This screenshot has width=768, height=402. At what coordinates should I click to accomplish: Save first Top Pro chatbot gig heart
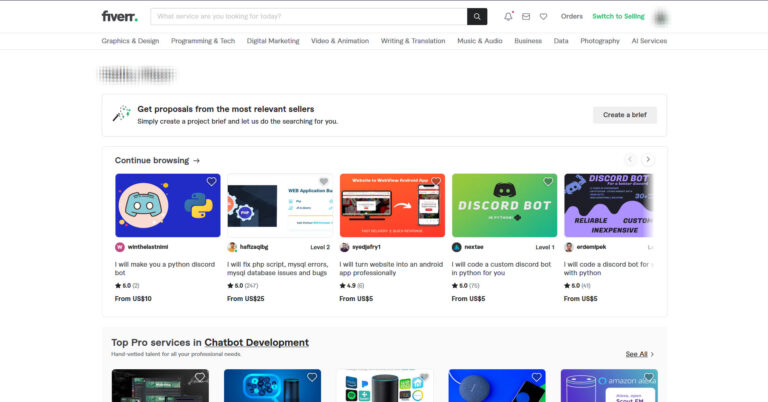click(200, 377)
